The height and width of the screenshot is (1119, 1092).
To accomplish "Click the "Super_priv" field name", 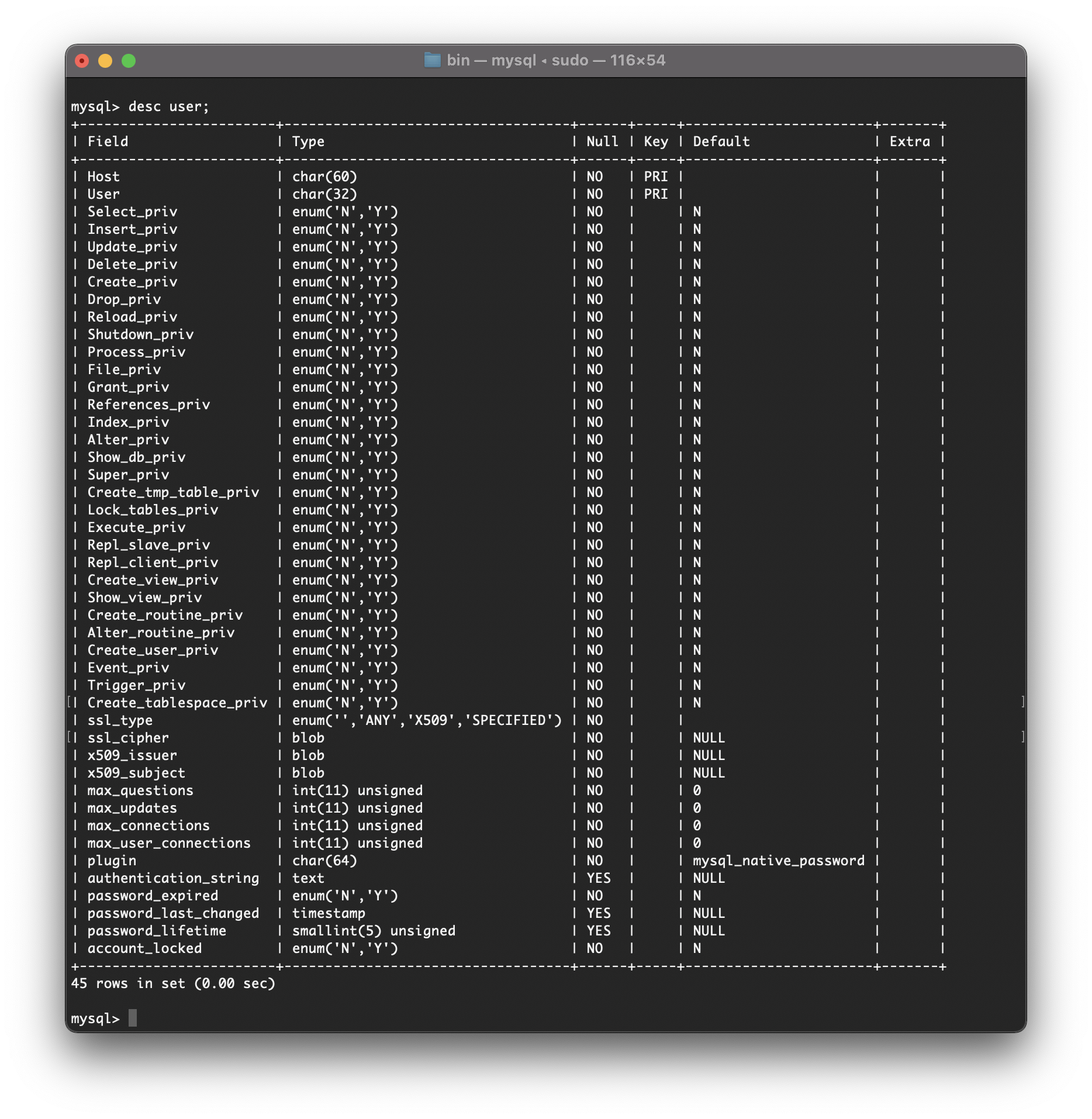I will [x=129, y=475].
